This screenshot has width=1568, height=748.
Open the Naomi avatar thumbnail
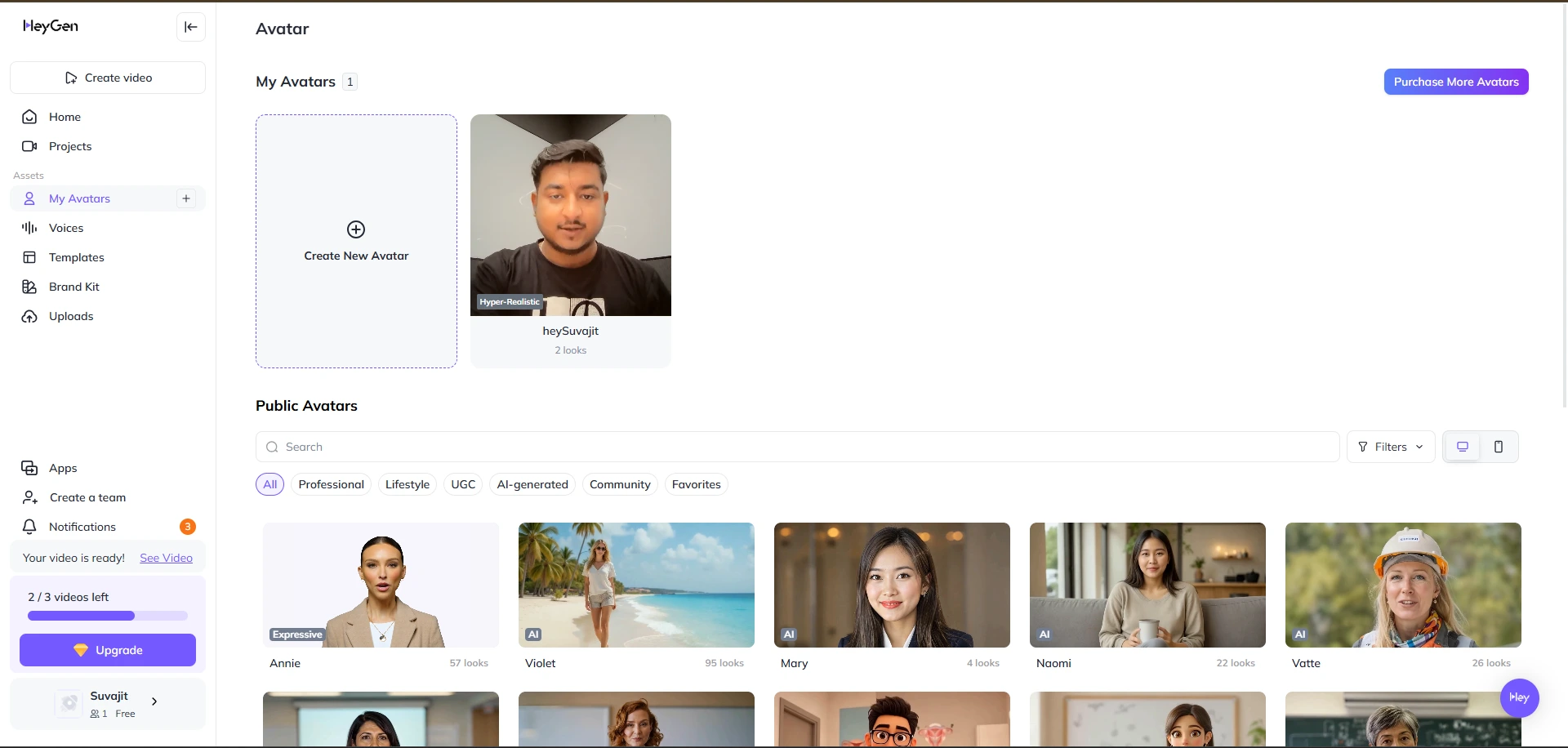point(1147,585)
